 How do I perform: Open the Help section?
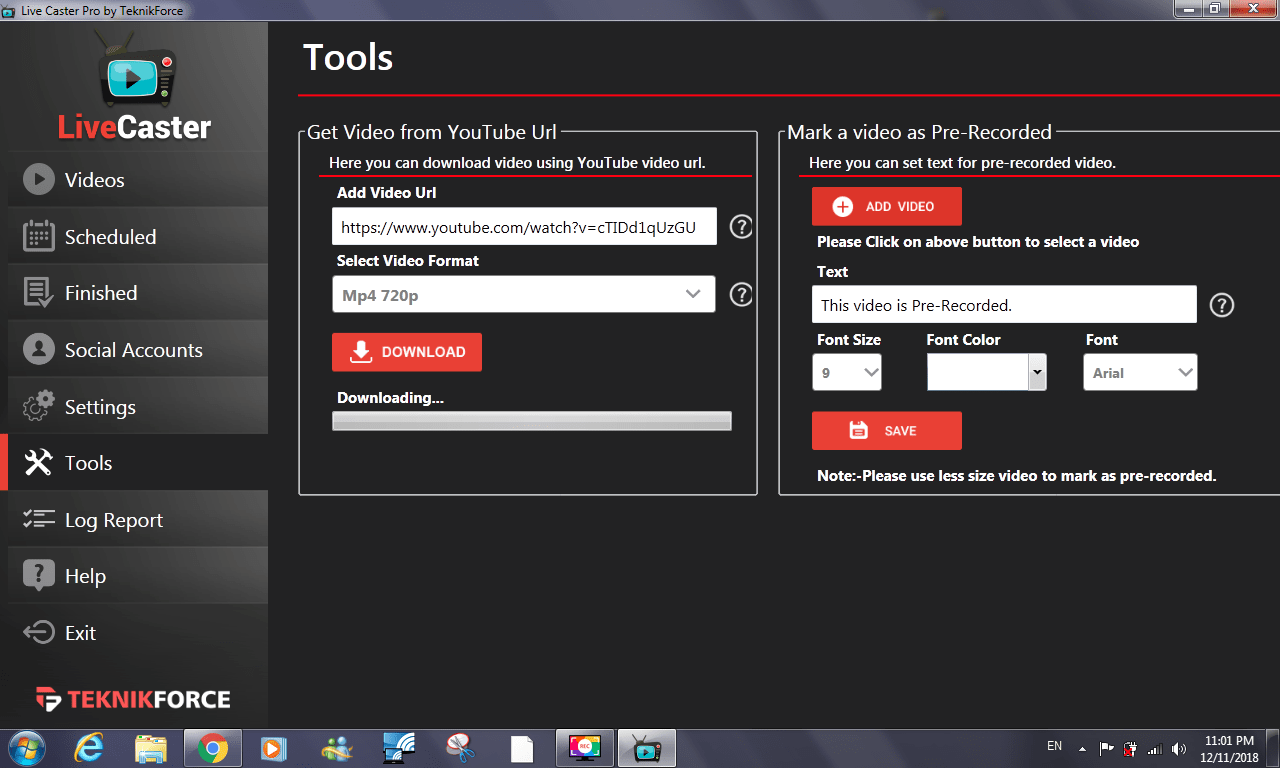pyautogui.click(x=138, y=576)
